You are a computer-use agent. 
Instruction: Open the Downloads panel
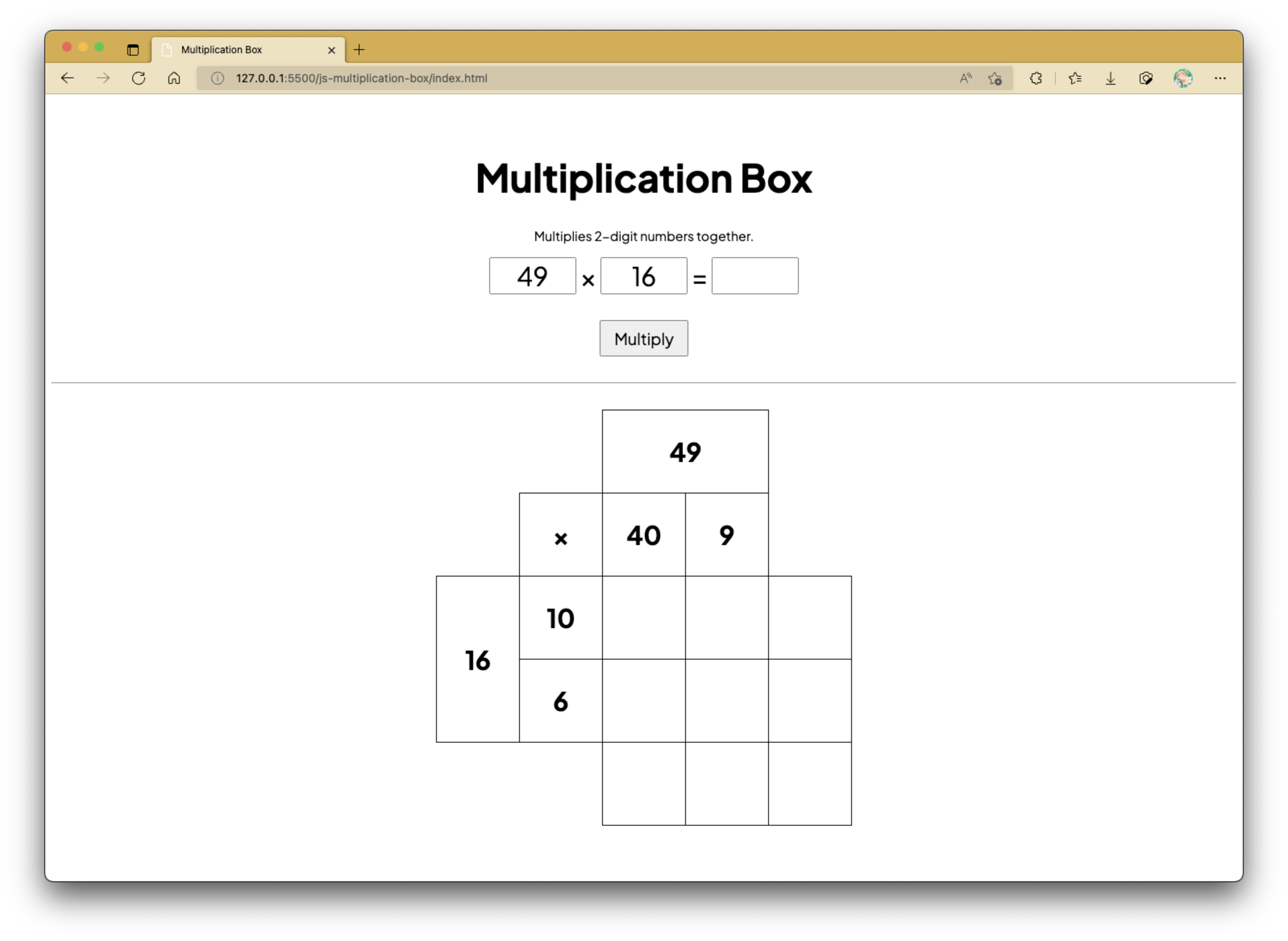click(1110, 78)
